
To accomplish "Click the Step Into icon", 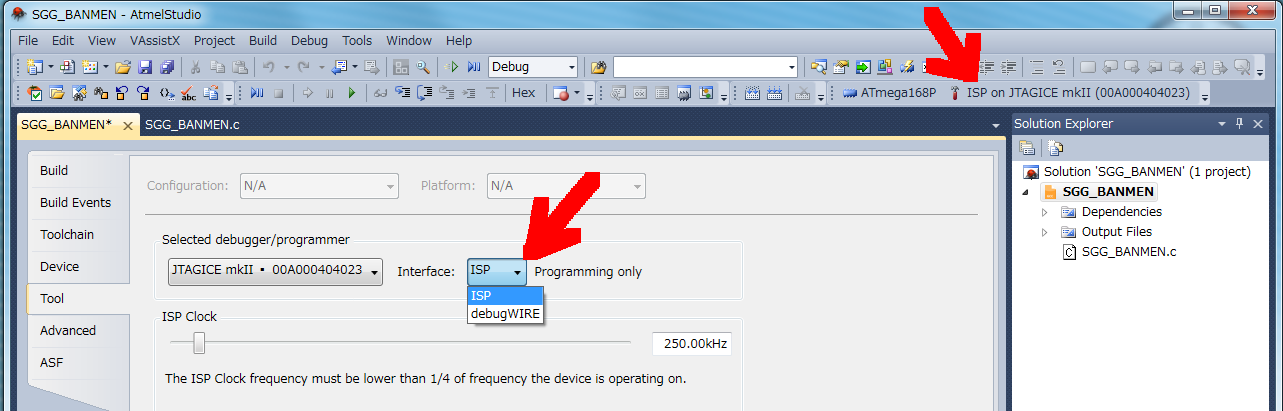I will (x=402, y=93).
